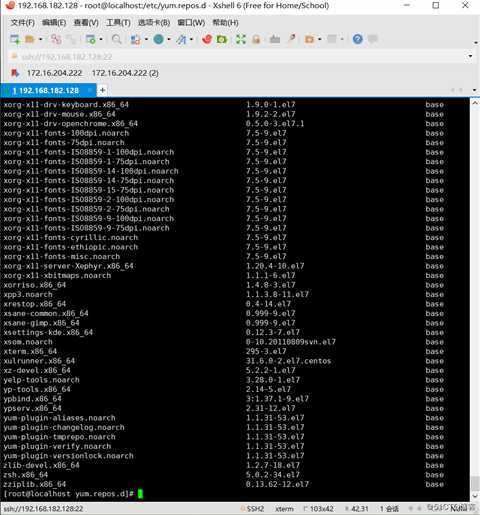480x515 pixels.
Task: Click SSH2 status bar indicator
Action: (x=252, y=509)
